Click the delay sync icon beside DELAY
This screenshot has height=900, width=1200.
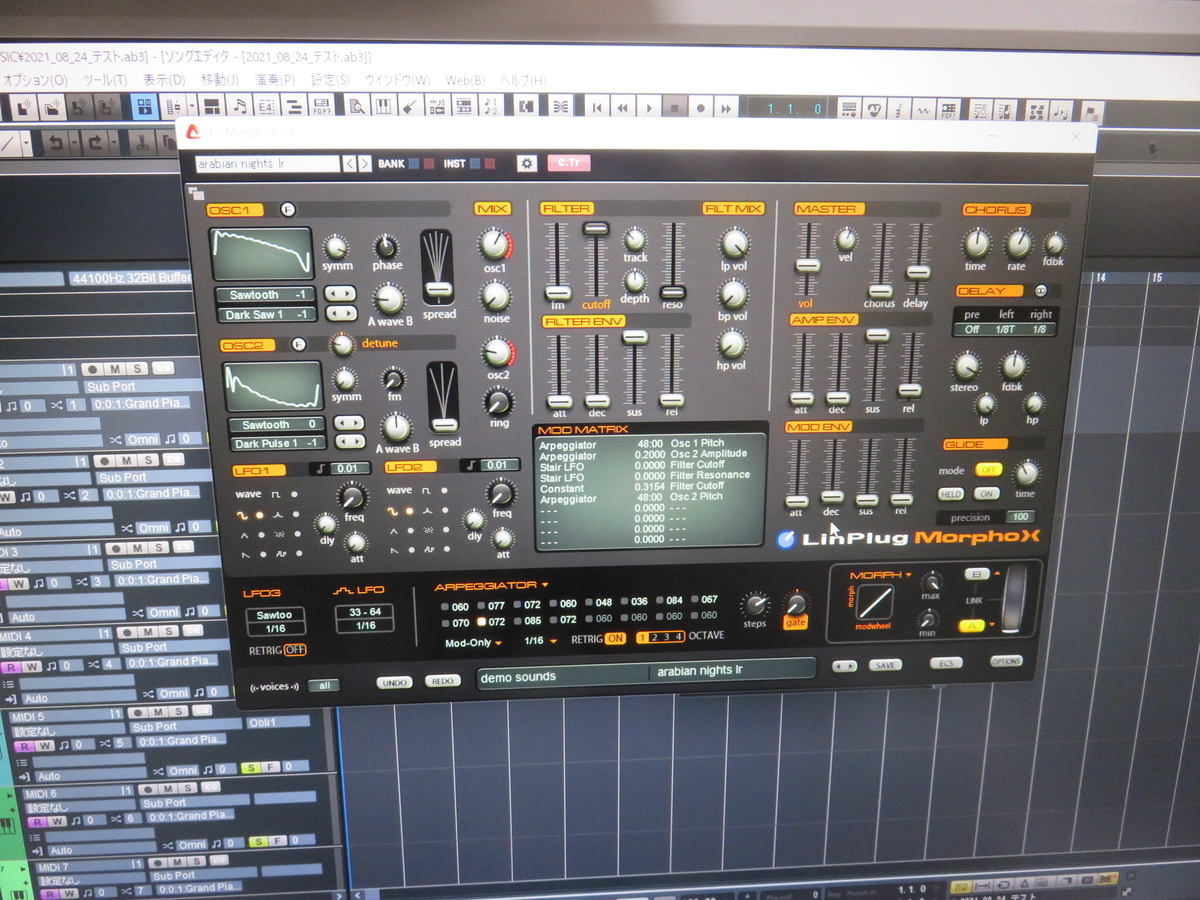click(1040, 290)
